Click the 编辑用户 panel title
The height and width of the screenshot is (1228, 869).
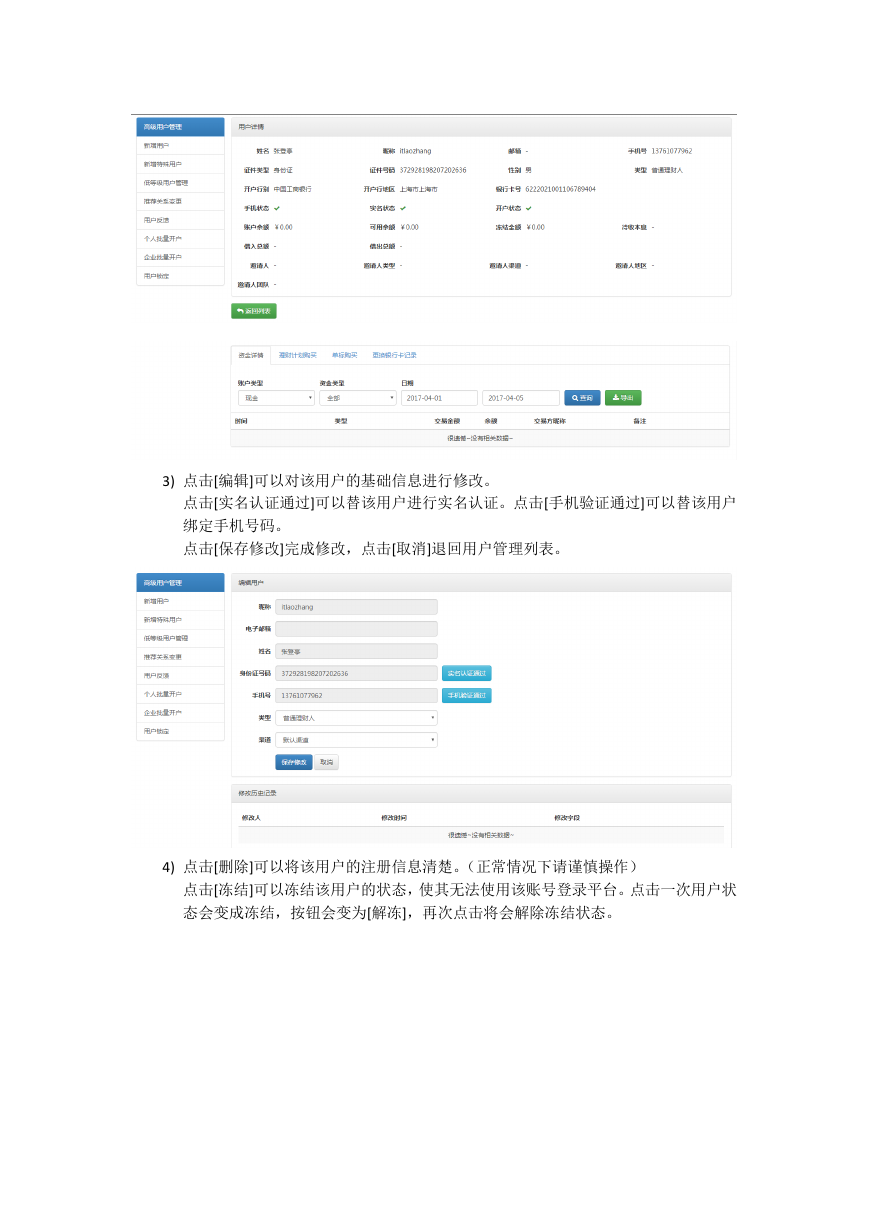coord(251,582)
